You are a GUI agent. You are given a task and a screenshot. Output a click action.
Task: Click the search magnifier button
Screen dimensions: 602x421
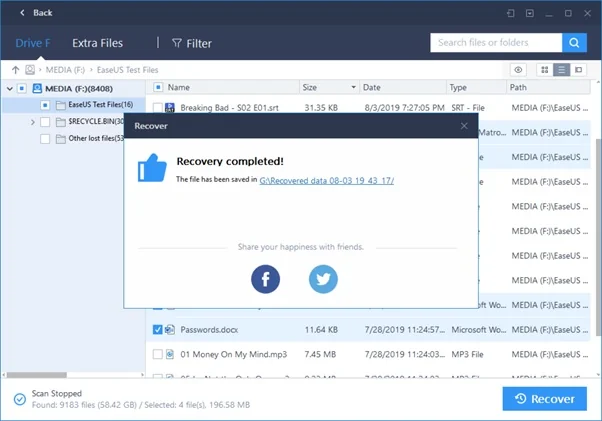(x=573, y=43)
